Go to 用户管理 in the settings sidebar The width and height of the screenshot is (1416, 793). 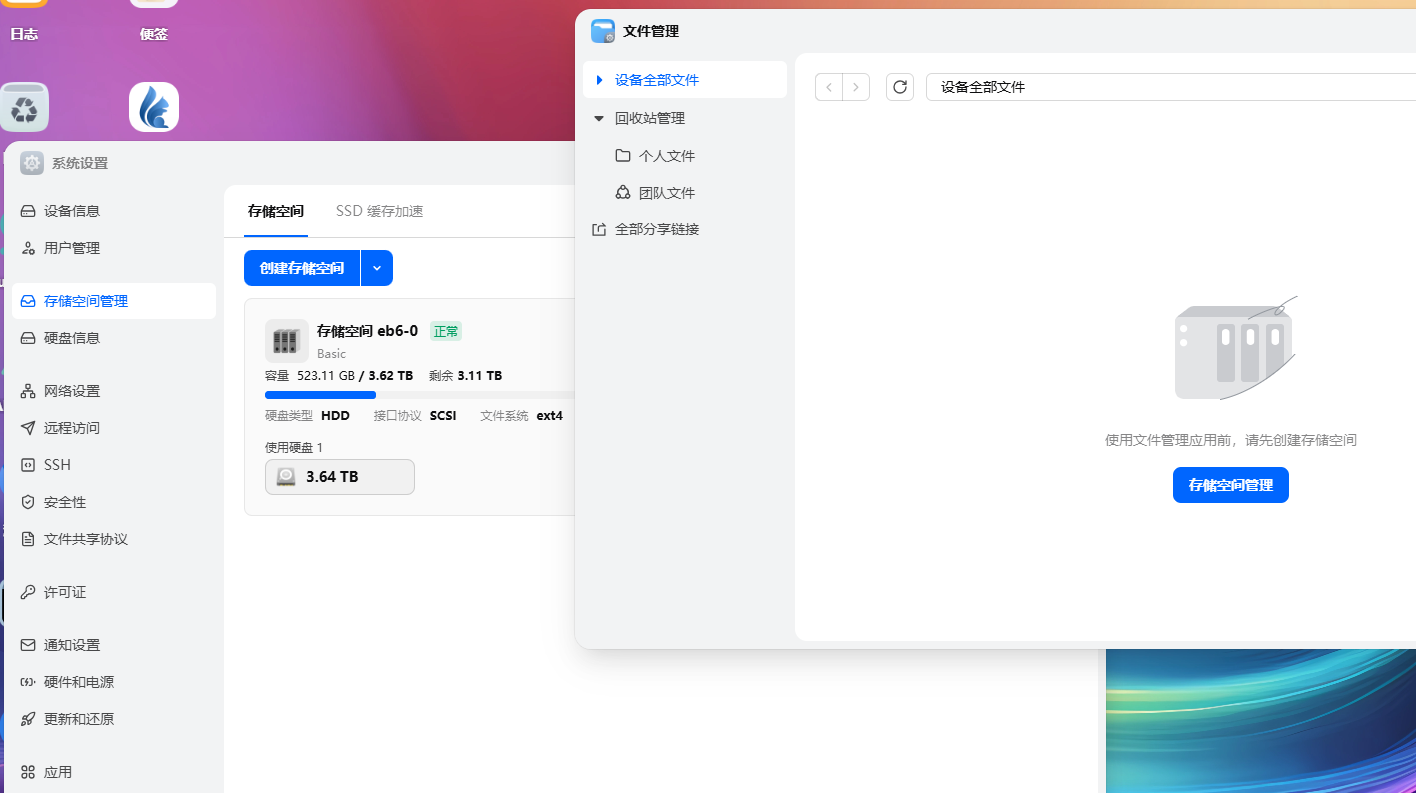coord(114,248)
